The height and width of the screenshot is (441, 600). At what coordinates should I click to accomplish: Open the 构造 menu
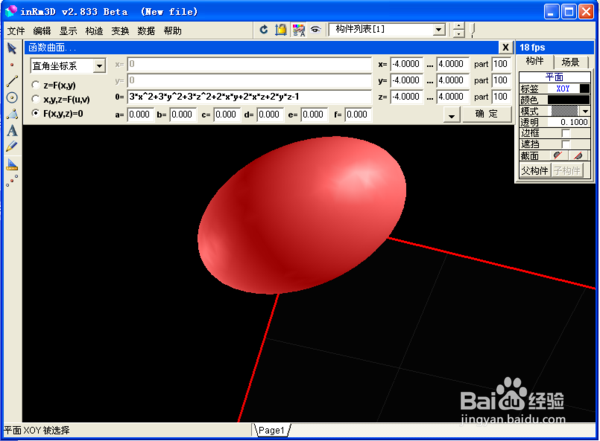[94, 31]
